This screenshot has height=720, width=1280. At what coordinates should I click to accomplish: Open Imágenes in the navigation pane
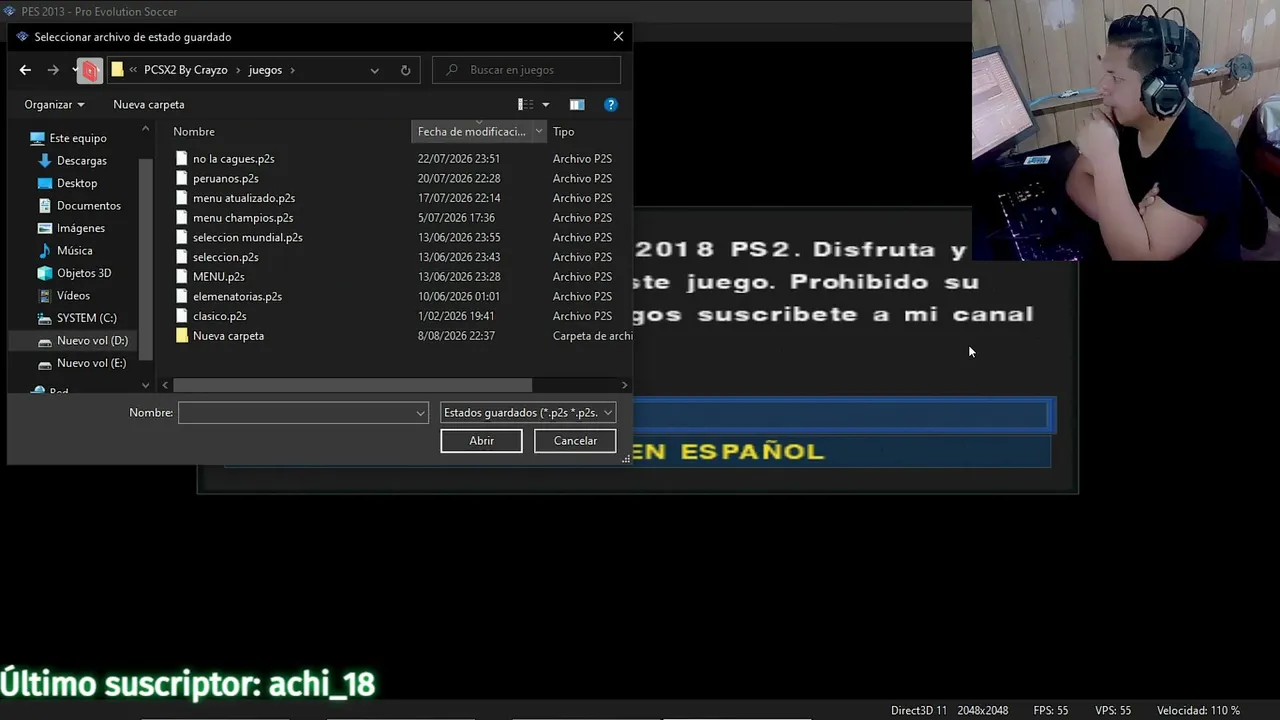click(x=81, y=228)
